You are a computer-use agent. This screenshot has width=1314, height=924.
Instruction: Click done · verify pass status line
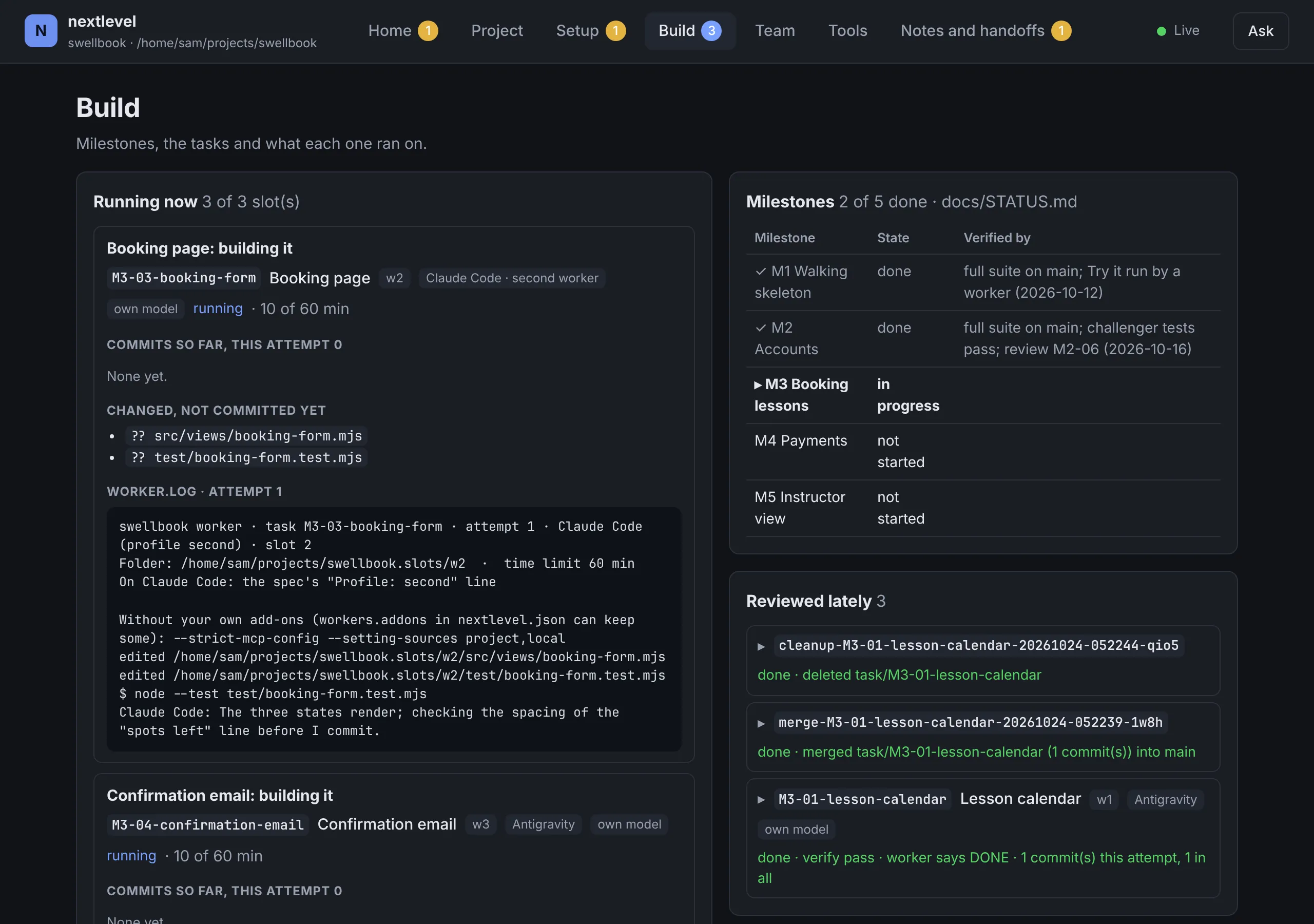pos(981,868)
